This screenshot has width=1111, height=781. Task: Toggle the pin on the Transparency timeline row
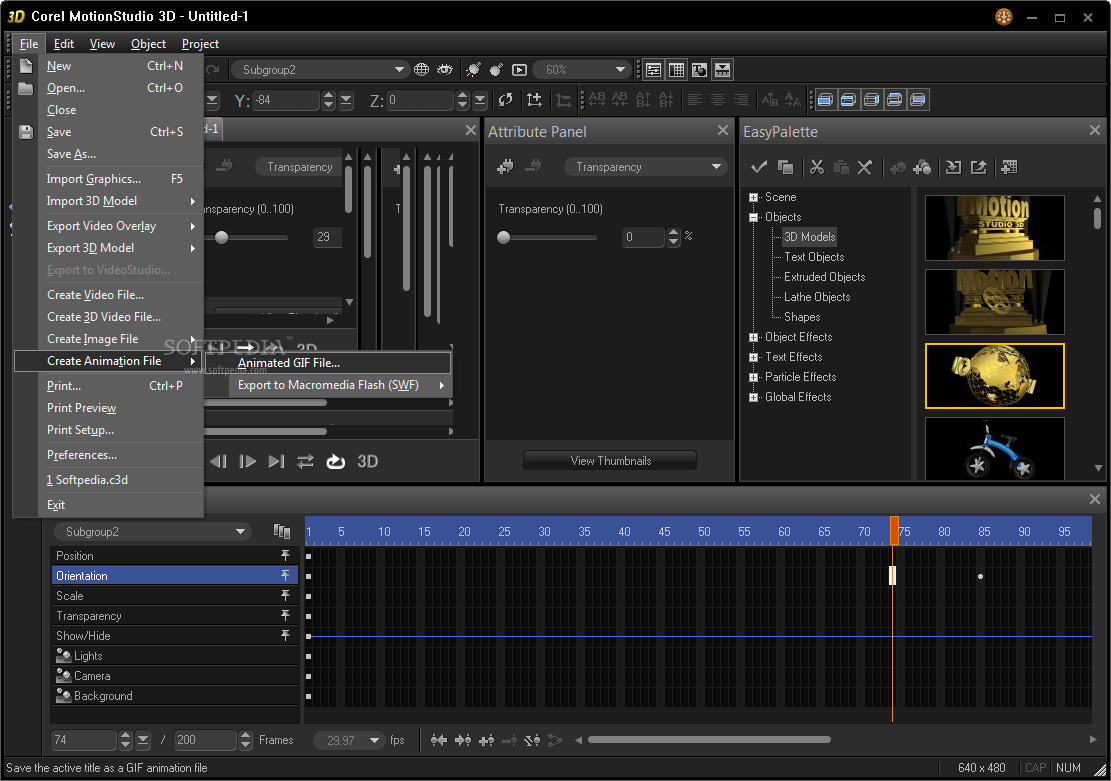tap(286, 615)
